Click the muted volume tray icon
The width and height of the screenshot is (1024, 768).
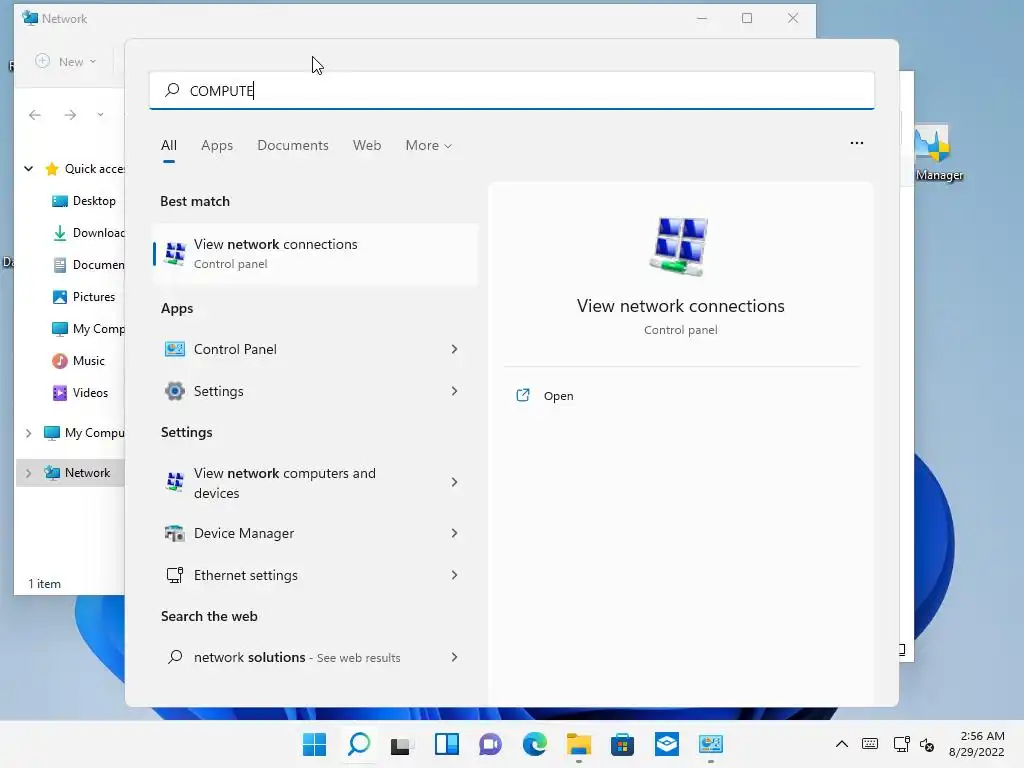pyautogui.click(x=927, y=744)
